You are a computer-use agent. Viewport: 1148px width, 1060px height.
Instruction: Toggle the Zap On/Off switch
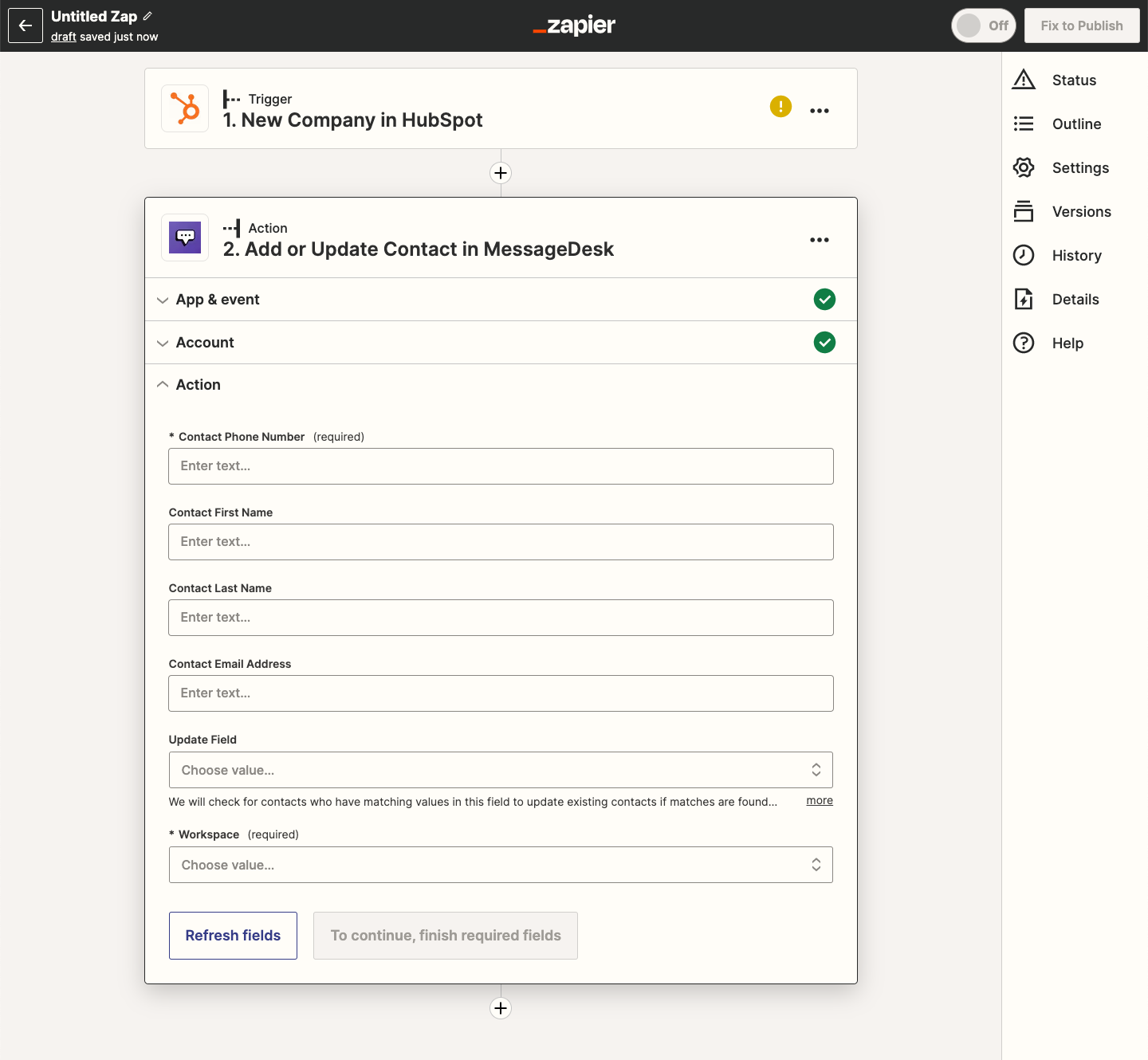point(983,26)
